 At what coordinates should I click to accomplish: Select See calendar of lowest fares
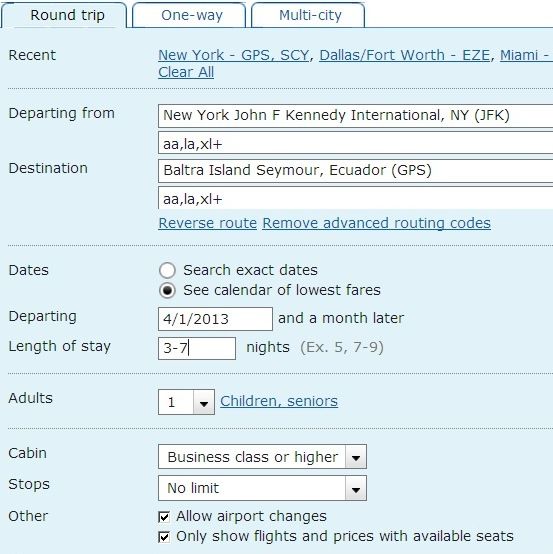tap(167, 290)
